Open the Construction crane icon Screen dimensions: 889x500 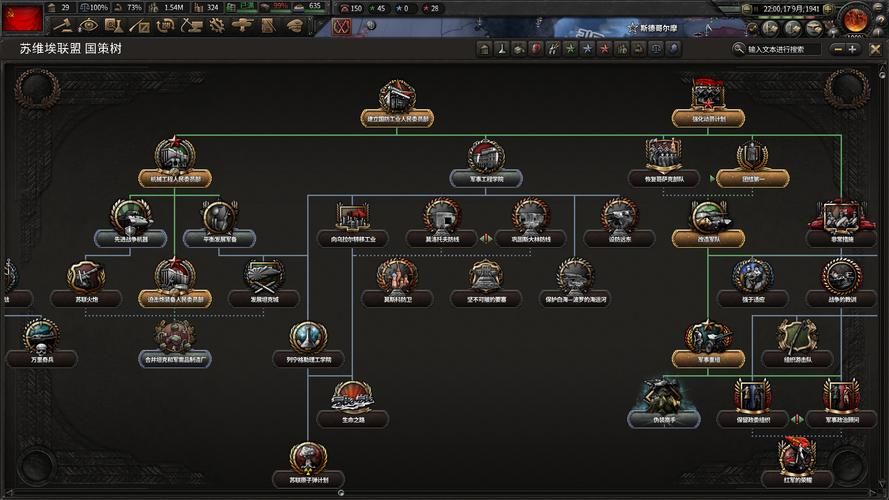click(191, 26)
